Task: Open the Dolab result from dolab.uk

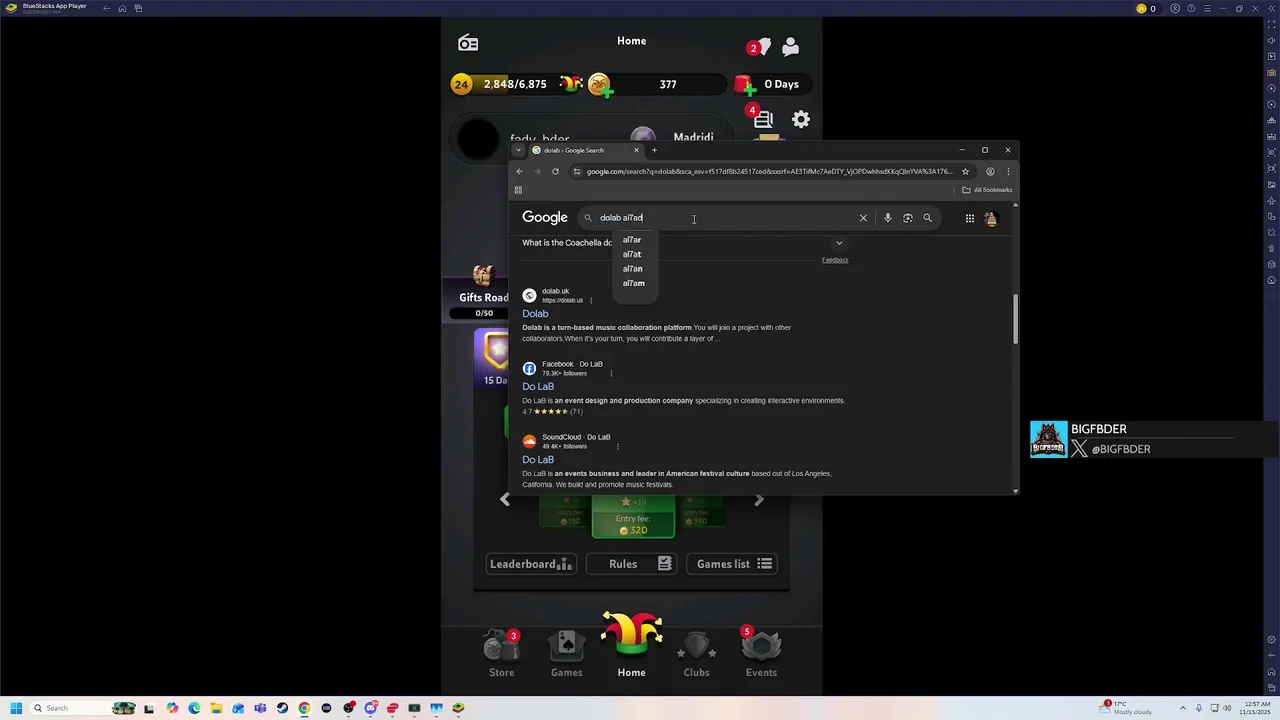Action: (x=535, y=314)
